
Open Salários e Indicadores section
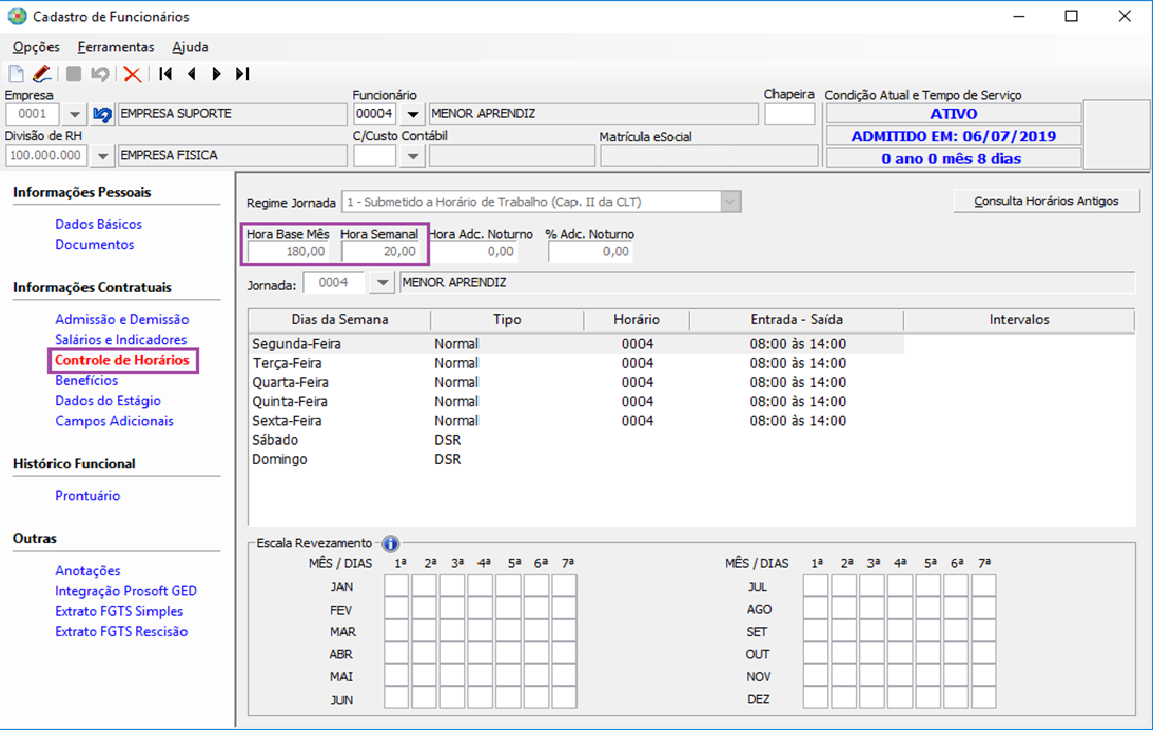click(x=121, y=340)
